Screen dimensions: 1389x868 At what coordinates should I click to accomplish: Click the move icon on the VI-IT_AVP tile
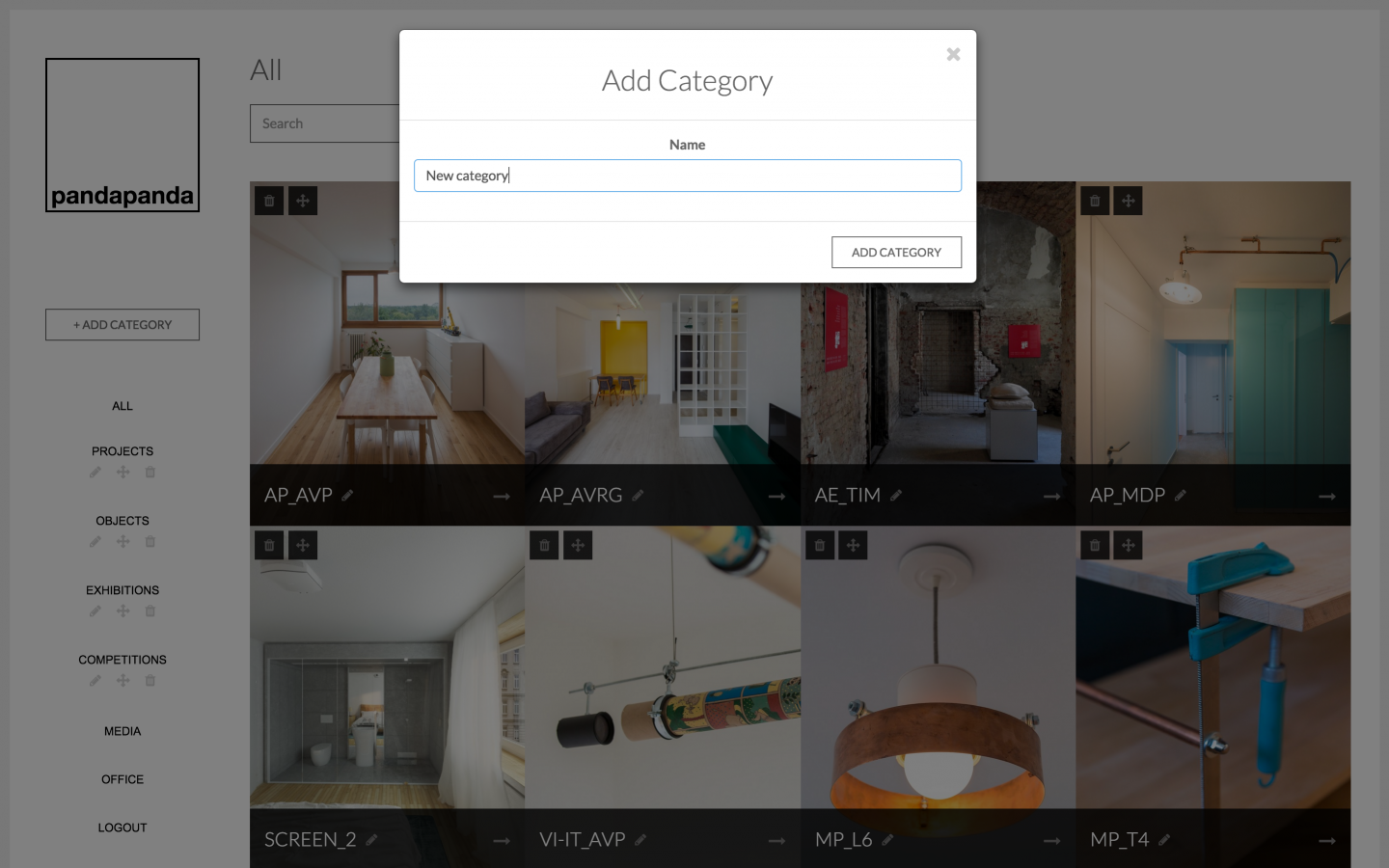point(578,545)
